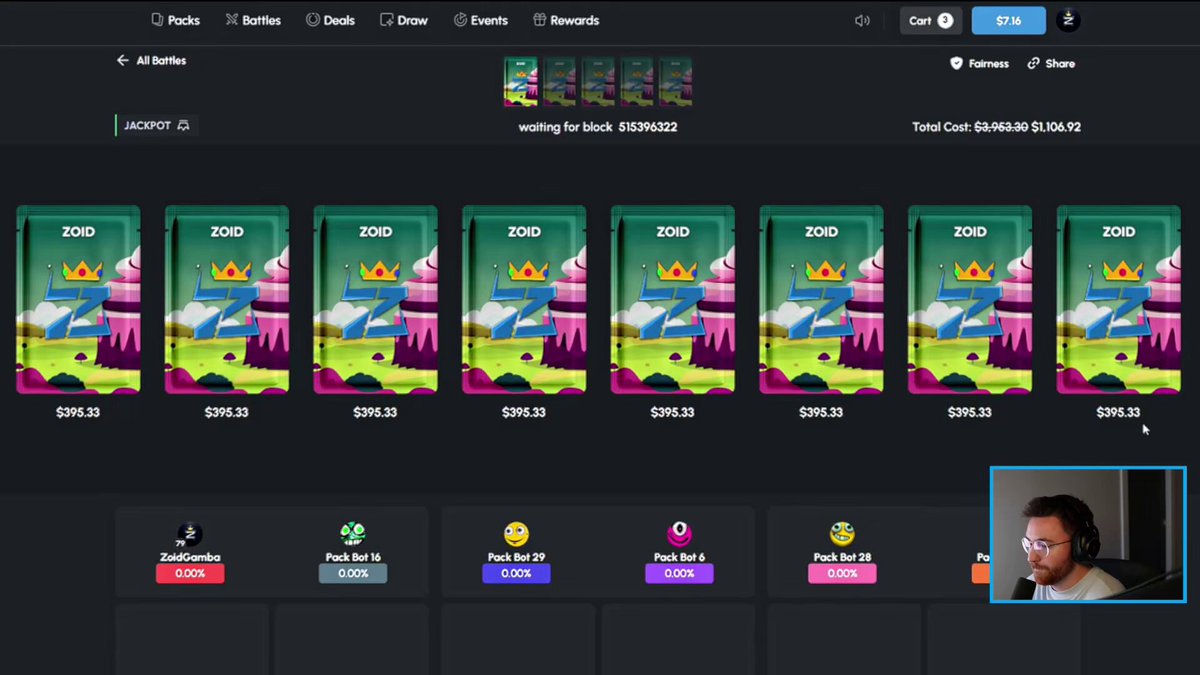
Task: Click the "waiting for block 515396322" status
Action: point(598,127)
